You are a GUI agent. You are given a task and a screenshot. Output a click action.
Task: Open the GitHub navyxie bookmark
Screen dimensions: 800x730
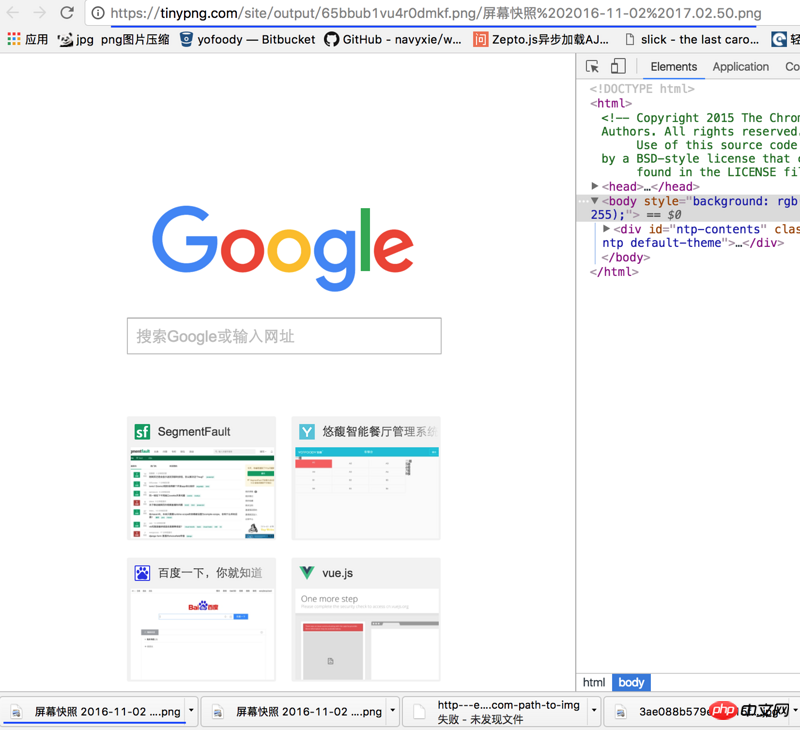(x=393, y=39)
